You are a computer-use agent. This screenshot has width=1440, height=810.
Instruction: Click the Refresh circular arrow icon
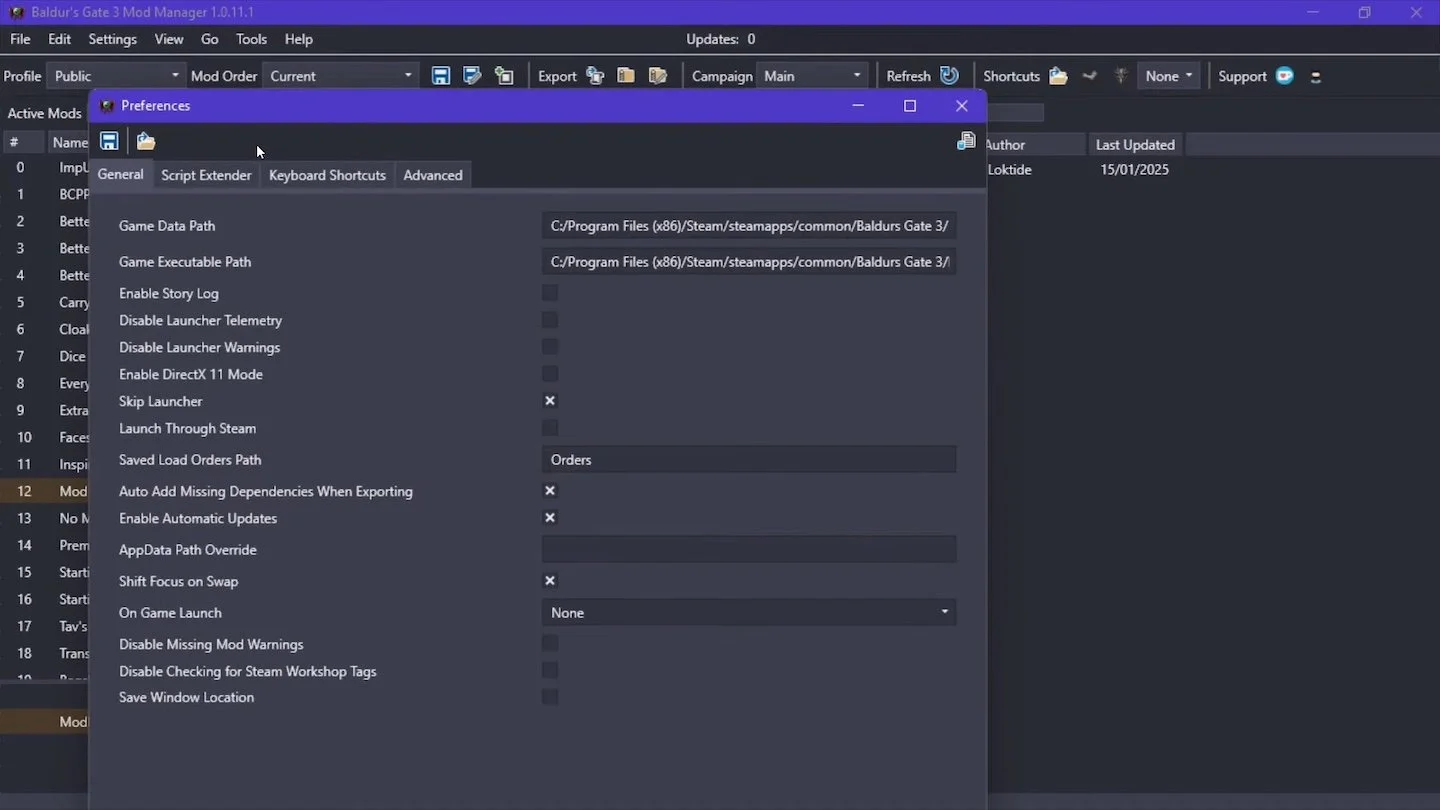949,76
